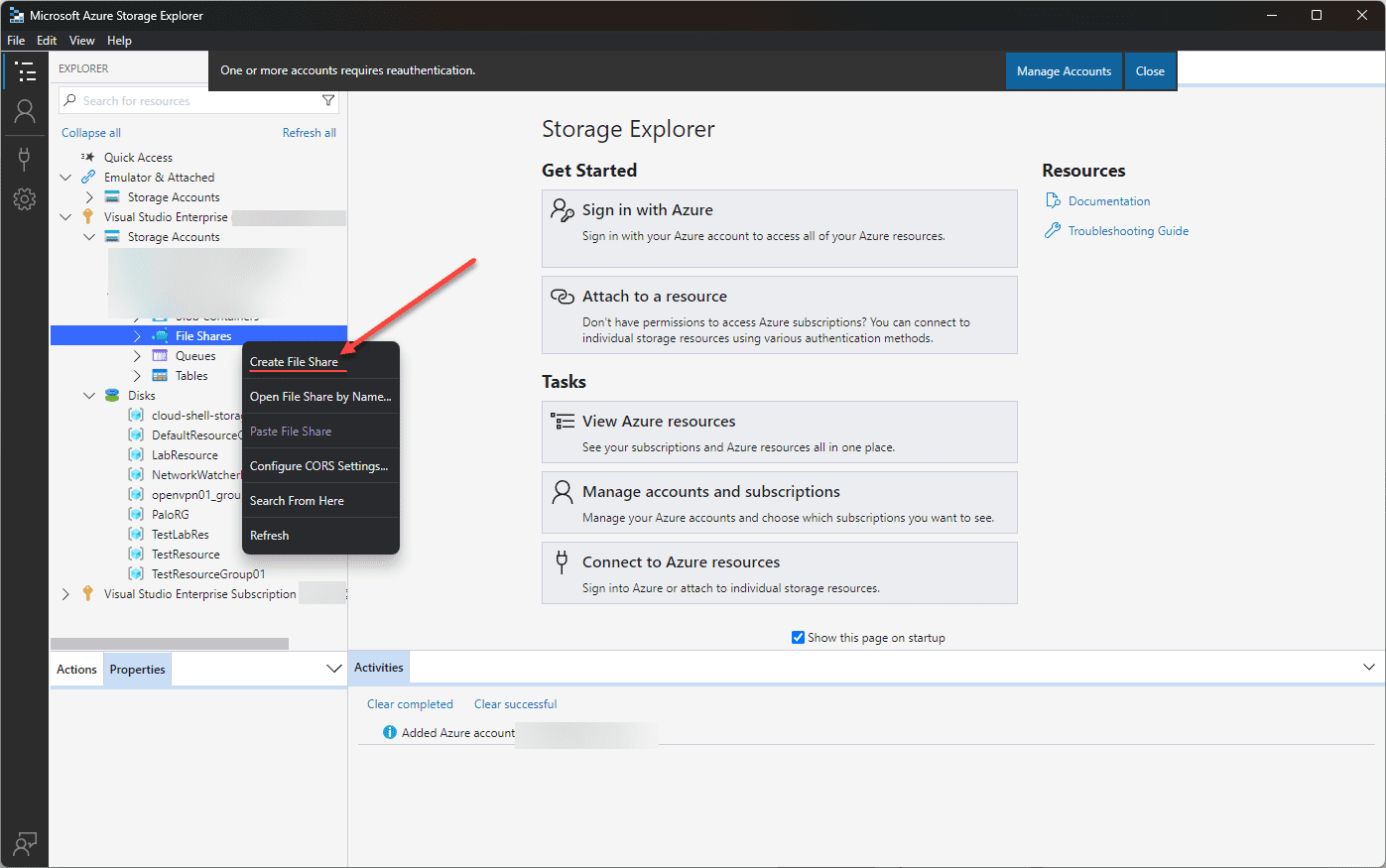The height and width of the screenshot is (868, 1386).
Task: Collapse the Emulator & Attached node
Action: (x=65, y=177)
